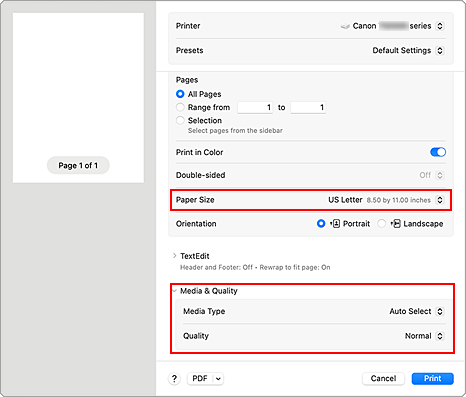Open the Printer selection dropdown
Image resolution: width=466 pixels, height=397 pixels.
point(440,26)
